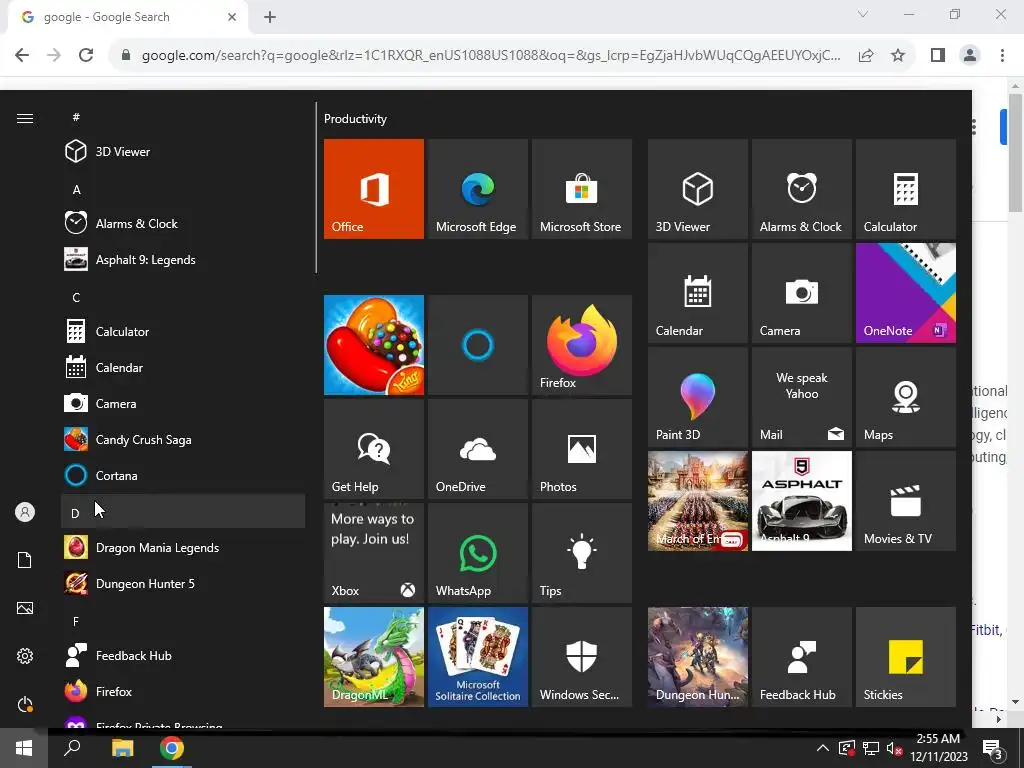Screen dimensions: 1024x768
Task: Open Dungeon Hunter 5 from app list
Action: [183, 583]
